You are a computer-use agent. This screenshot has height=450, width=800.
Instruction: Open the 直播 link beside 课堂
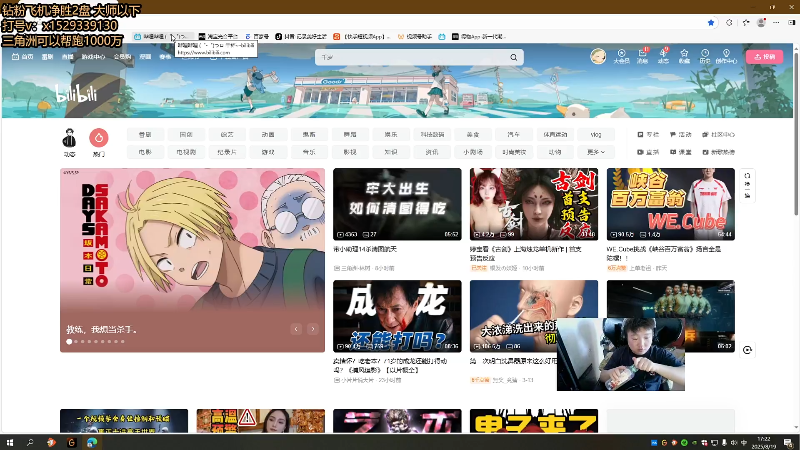click(648, 152)
